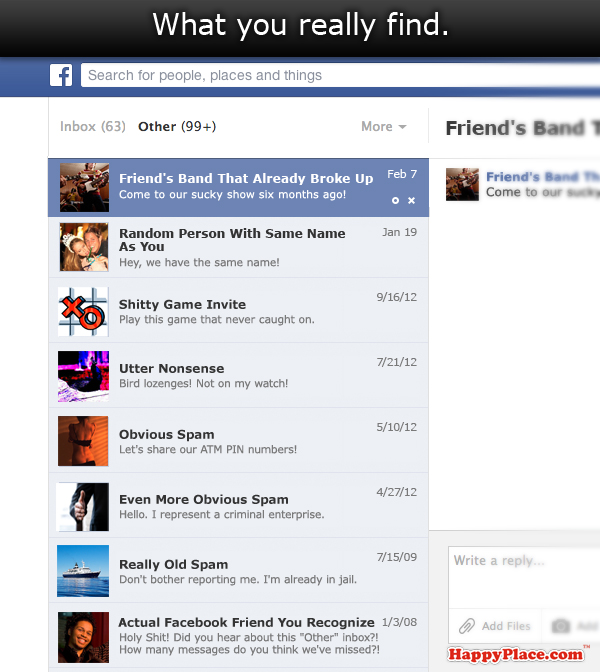
Task: Open the Utter Nonsense message
Action: 238,375
